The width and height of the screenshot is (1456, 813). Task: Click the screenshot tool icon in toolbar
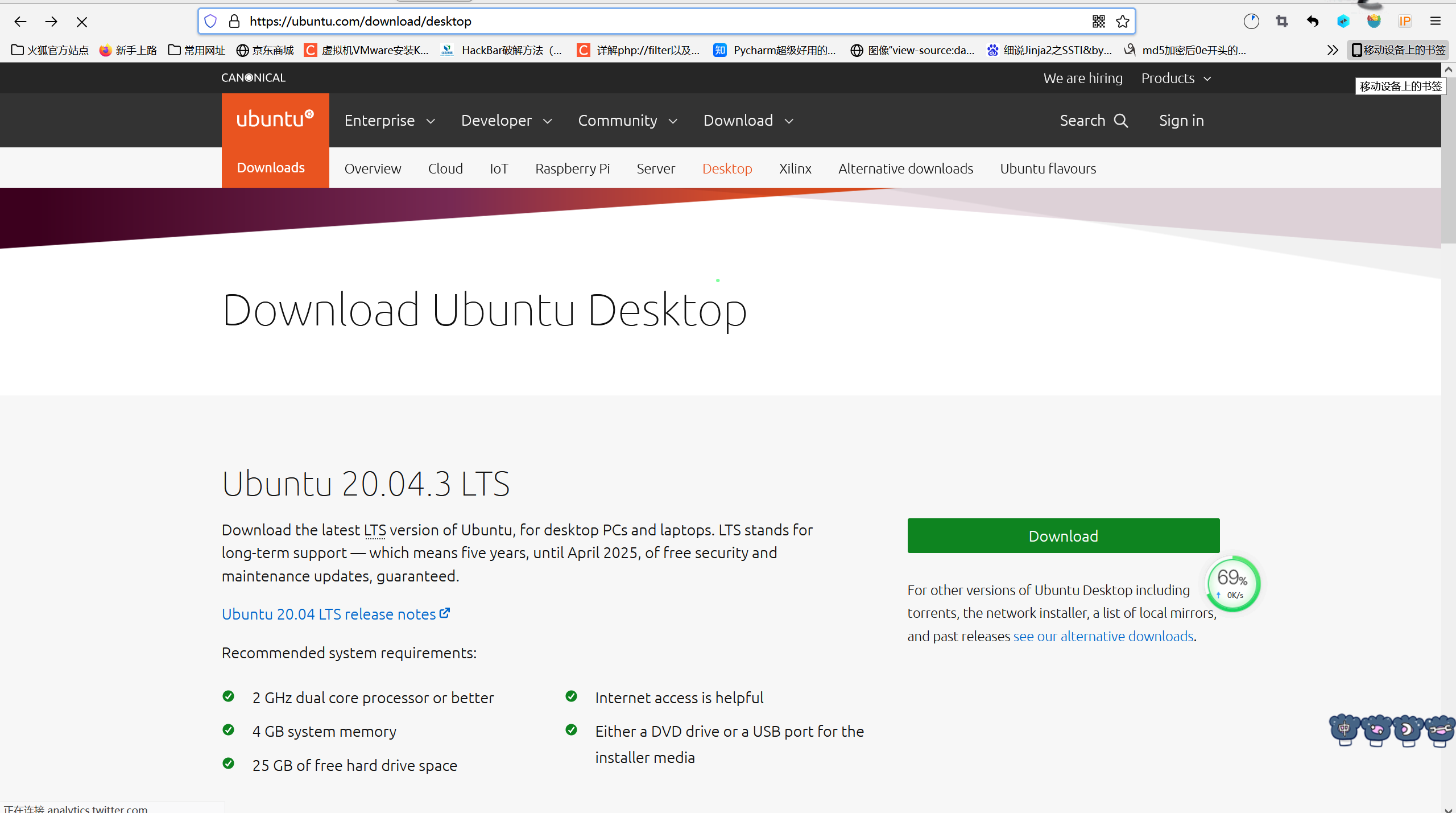1281,21
